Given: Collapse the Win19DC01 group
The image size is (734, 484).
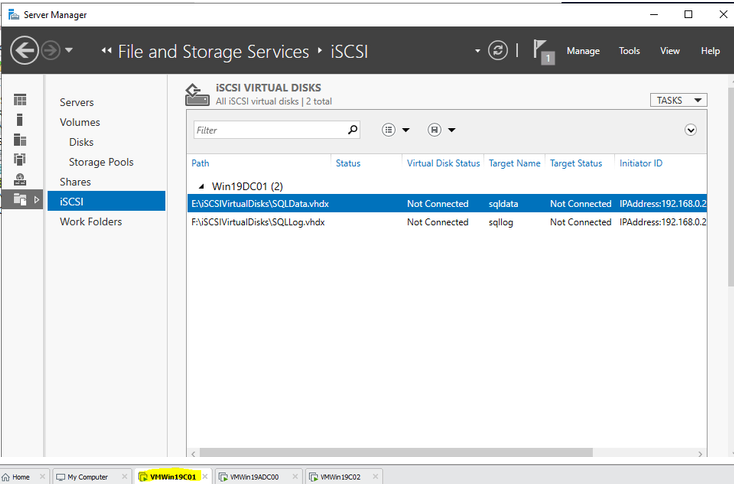Looking at the screenshot, I should tap(201, 186).
